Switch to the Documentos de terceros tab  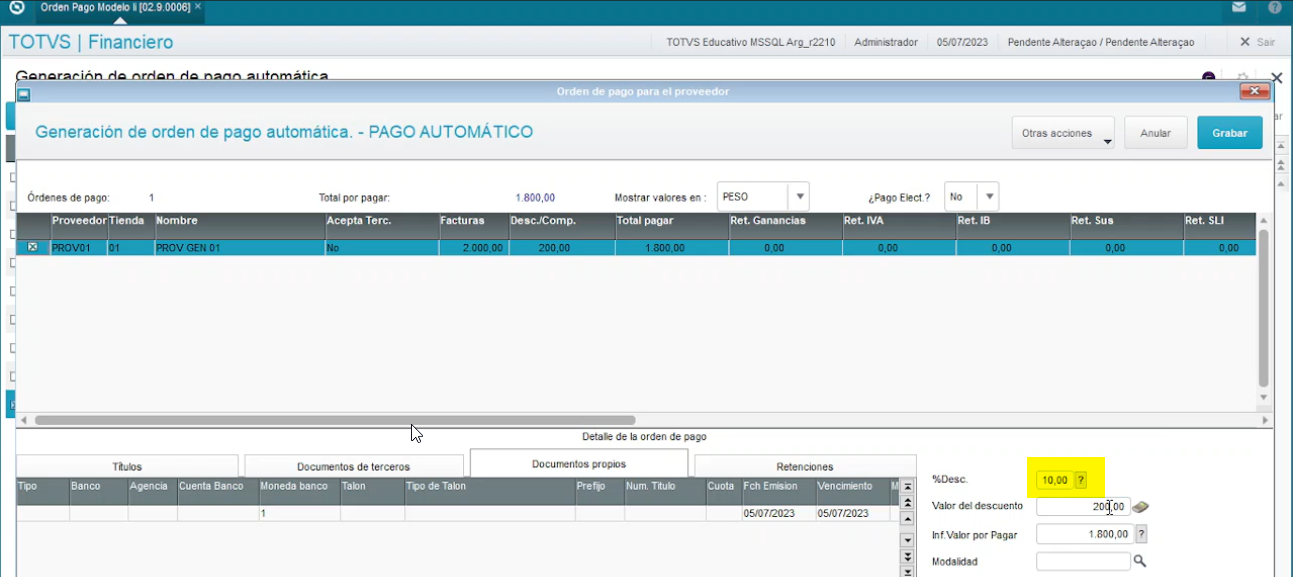[353, 466]
